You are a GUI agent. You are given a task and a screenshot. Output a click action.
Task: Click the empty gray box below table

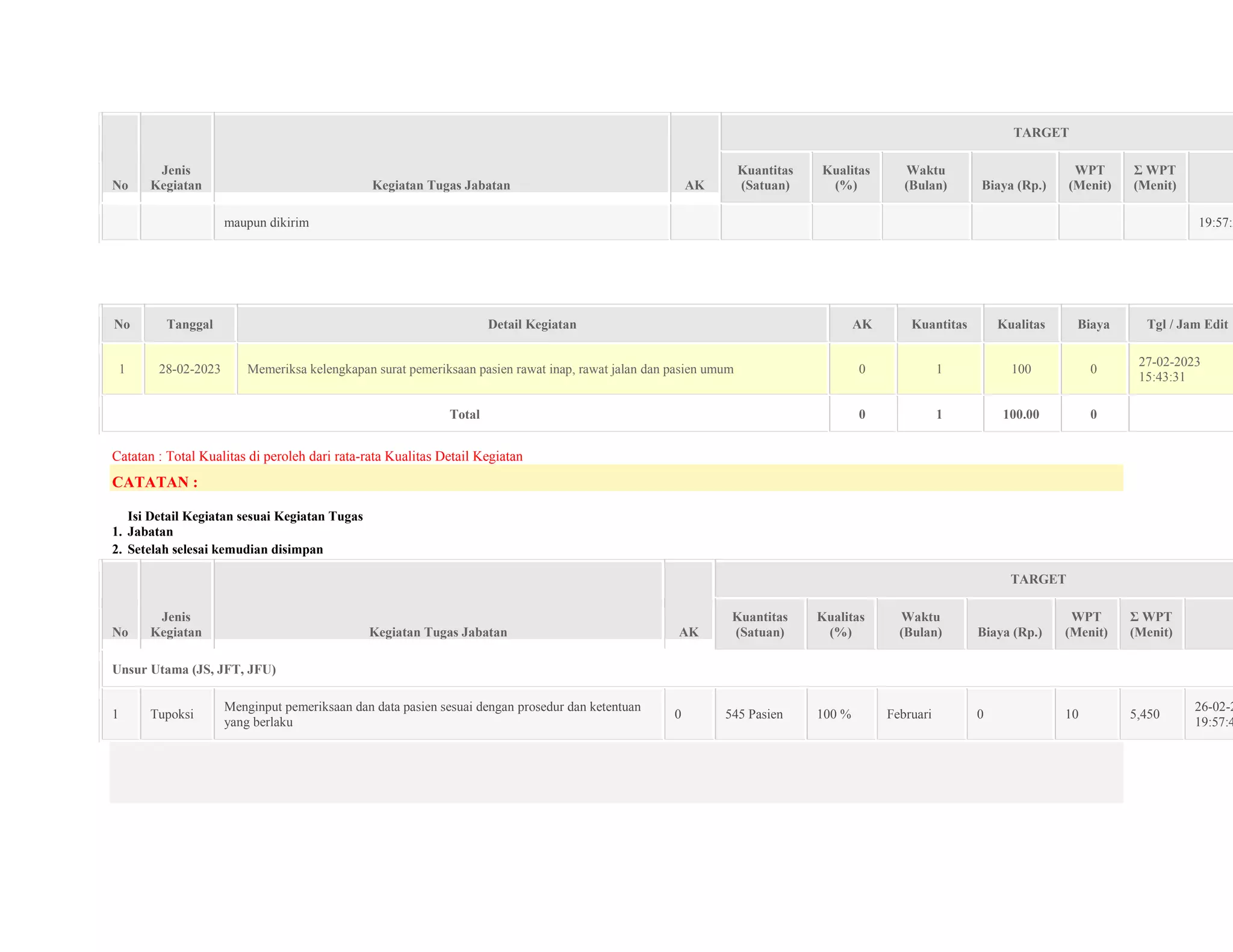(615, 772)
